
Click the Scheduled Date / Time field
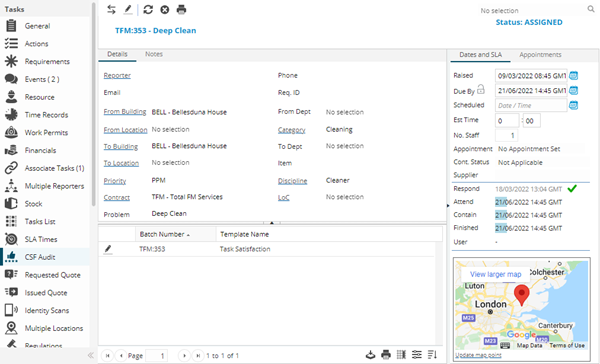(531, 105)
